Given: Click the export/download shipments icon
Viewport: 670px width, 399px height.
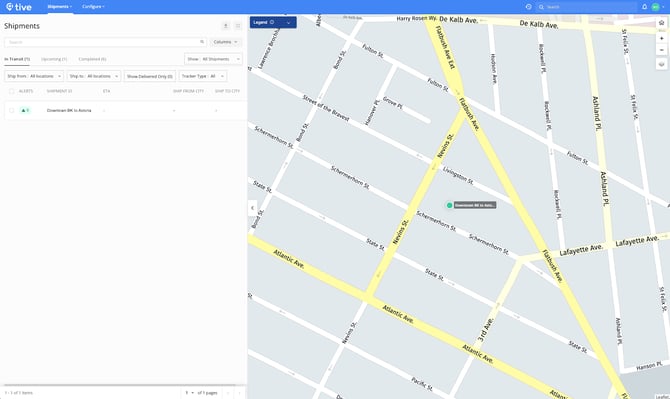Looking at the screenshot, I should (226, 26).
